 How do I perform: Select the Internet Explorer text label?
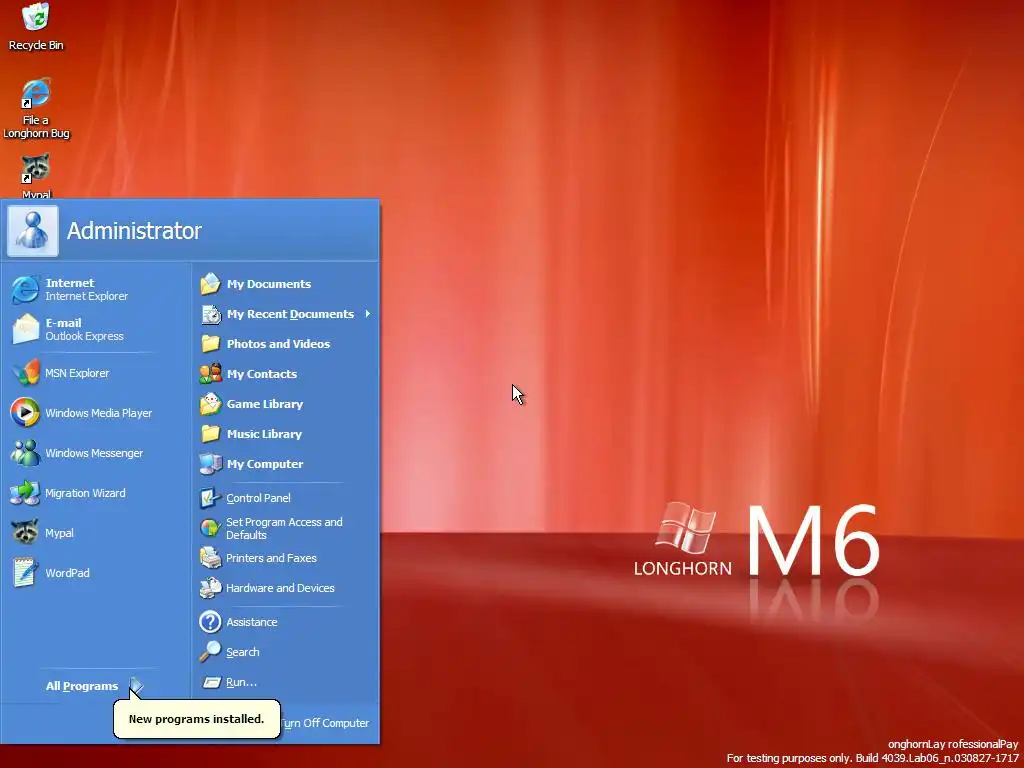pos(86,296)
